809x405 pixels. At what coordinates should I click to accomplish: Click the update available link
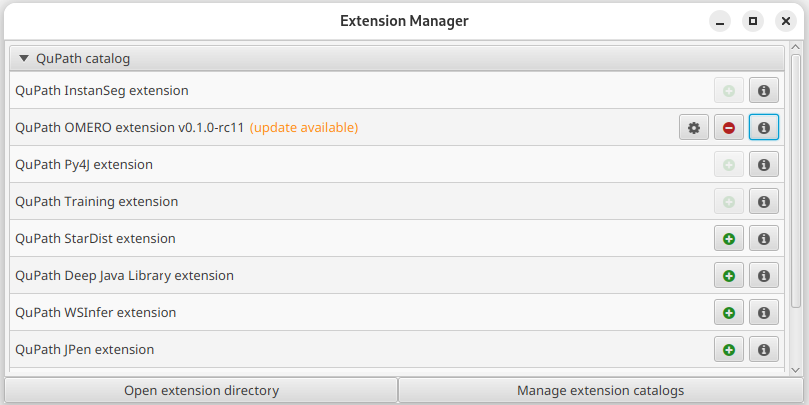click(304, 127)
